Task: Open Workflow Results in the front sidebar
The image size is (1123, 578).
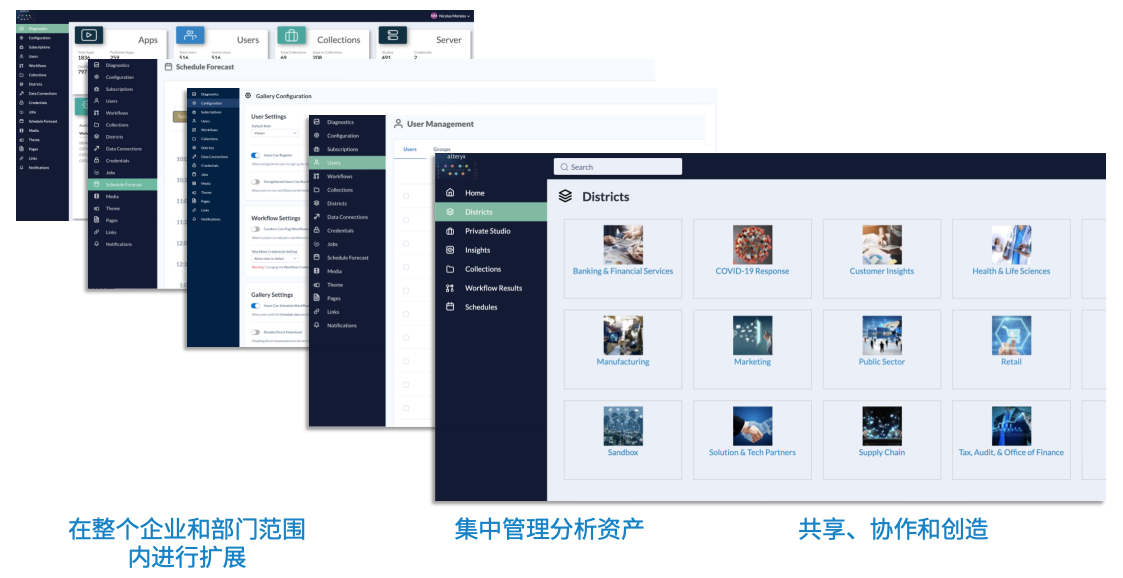Action: [x=491, y=288]
